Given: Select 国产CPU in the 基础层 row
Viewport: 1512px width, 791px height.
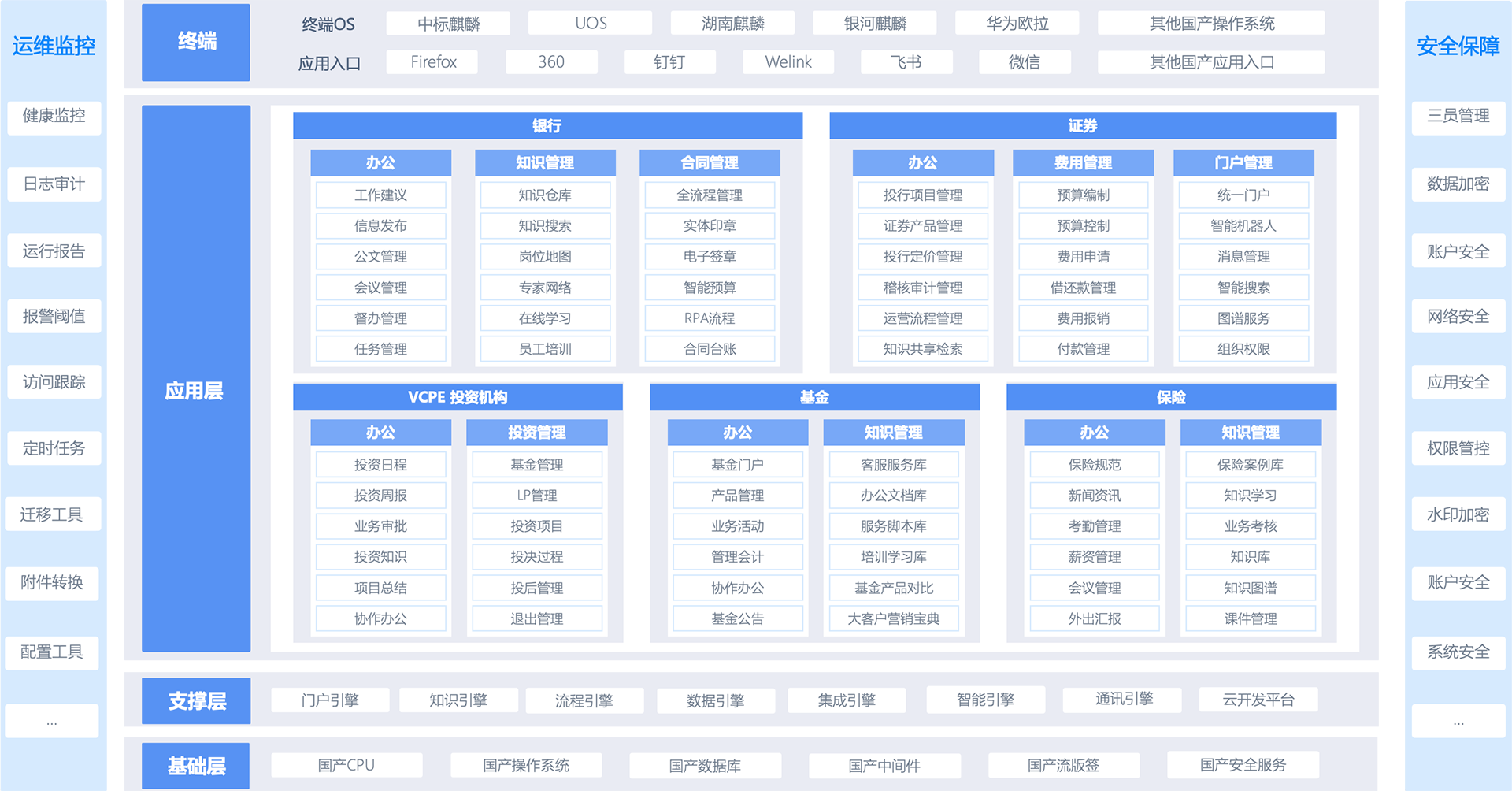Looking at the screenshot, I should click(346, 765).
